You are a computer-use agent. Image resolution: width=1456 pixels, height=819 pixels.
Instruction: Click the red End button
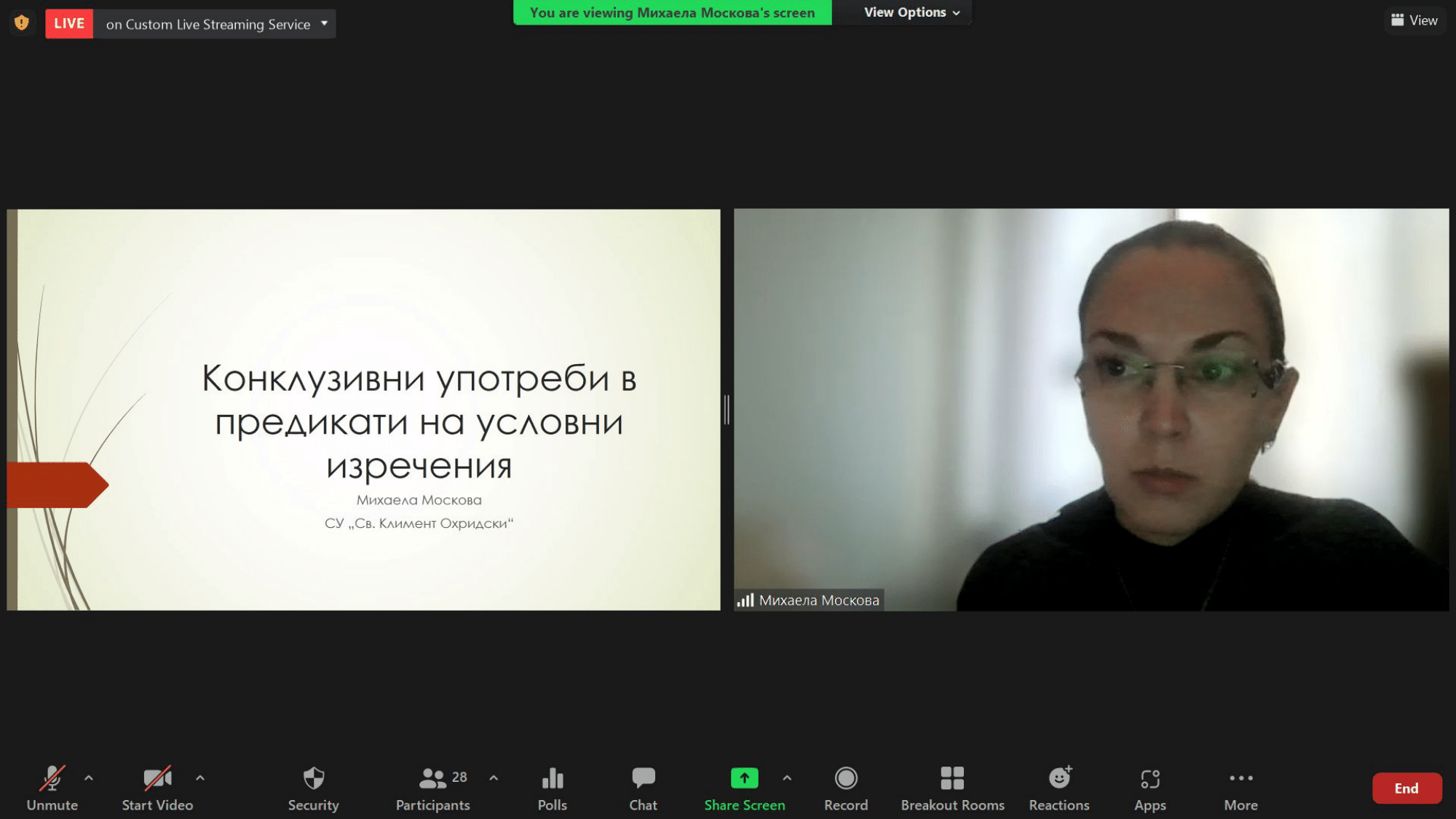(x=1406, y=788)
